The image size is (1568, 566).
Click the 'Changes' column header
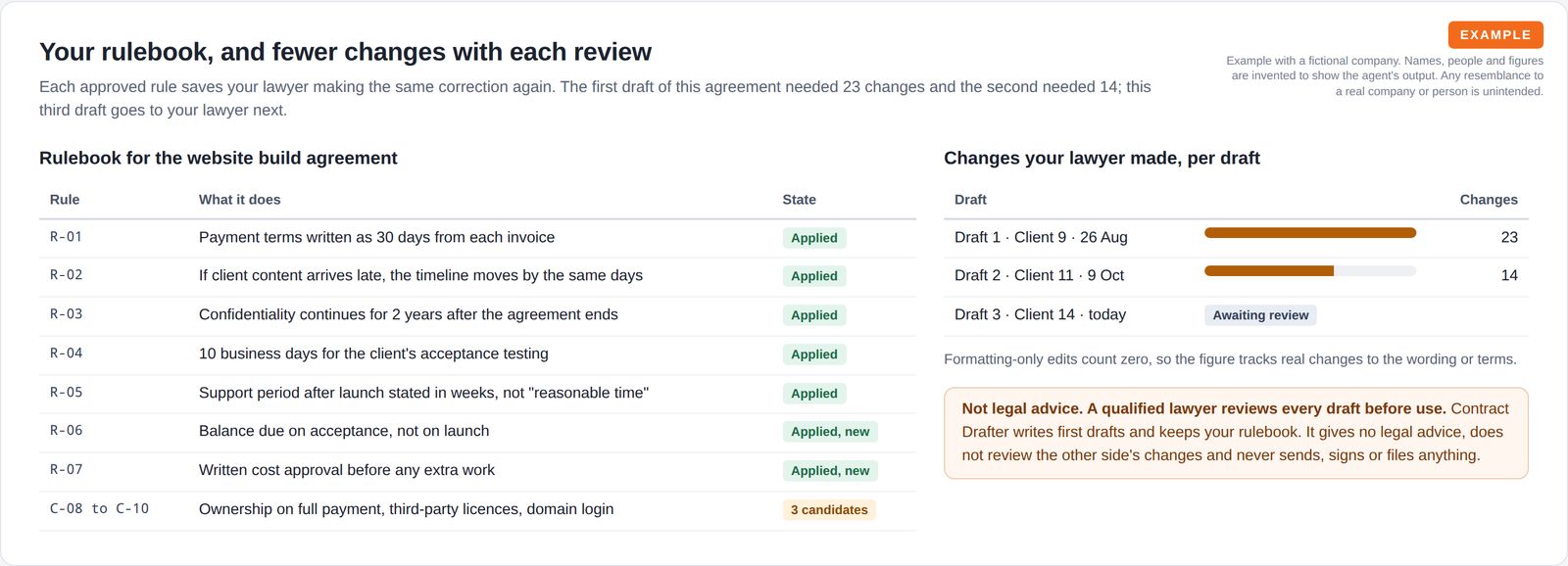pyautogui.click(x=1489, y=199)
